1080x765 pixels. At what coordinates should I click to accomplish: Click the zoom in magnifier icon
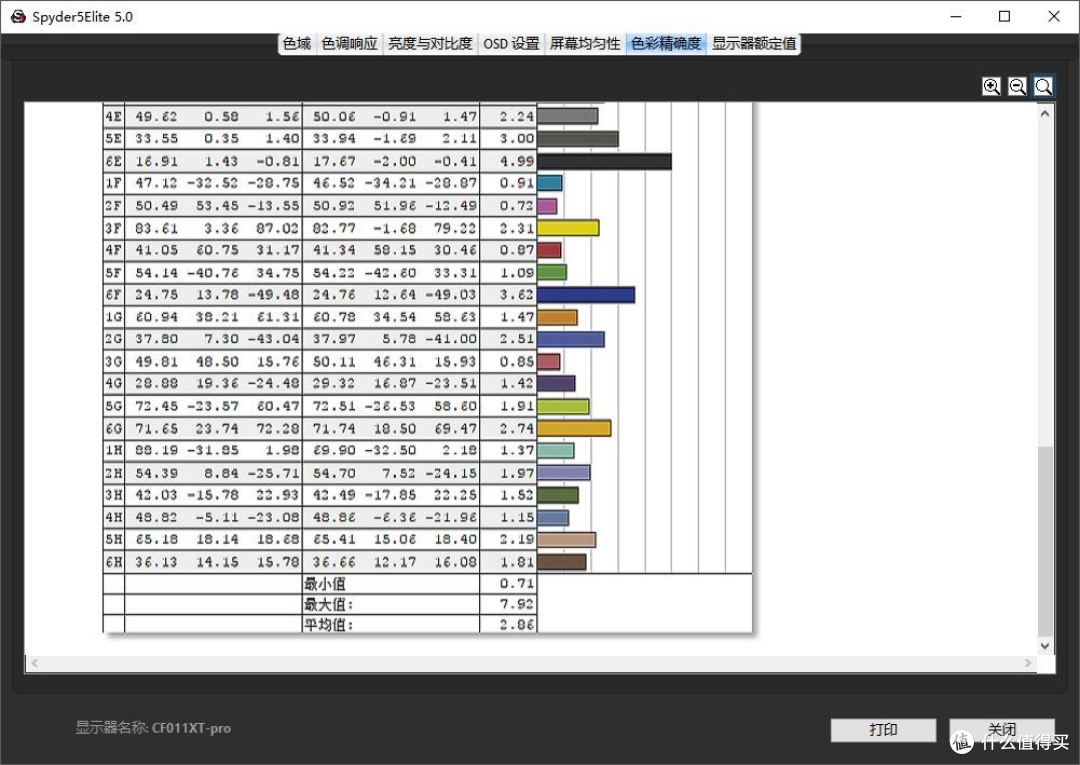point(991,86)
